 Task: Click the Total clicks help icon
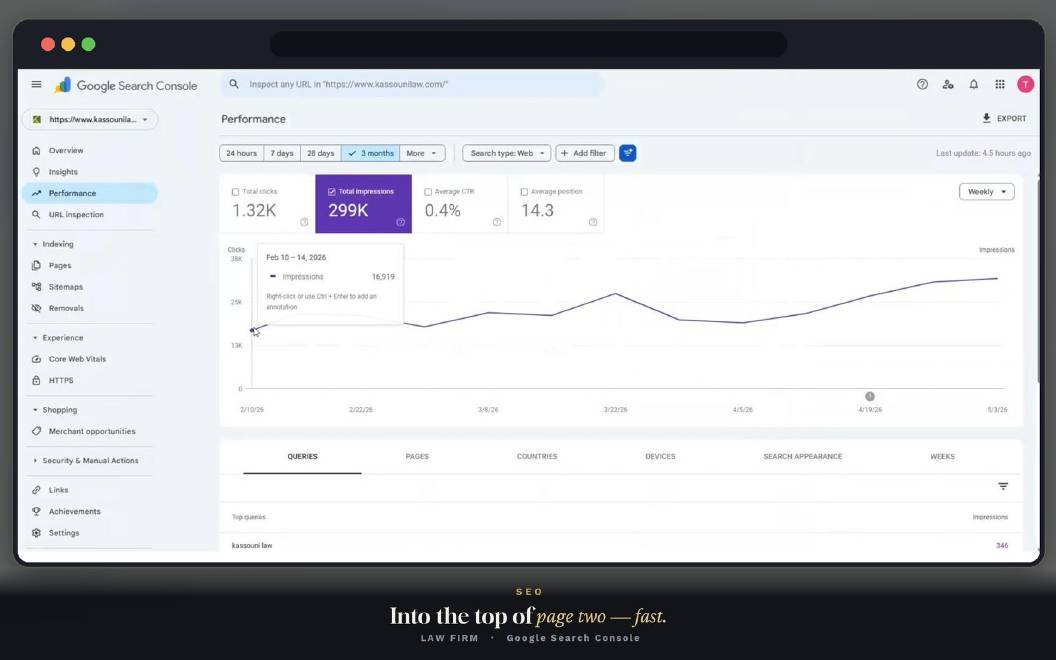(304, 222)
